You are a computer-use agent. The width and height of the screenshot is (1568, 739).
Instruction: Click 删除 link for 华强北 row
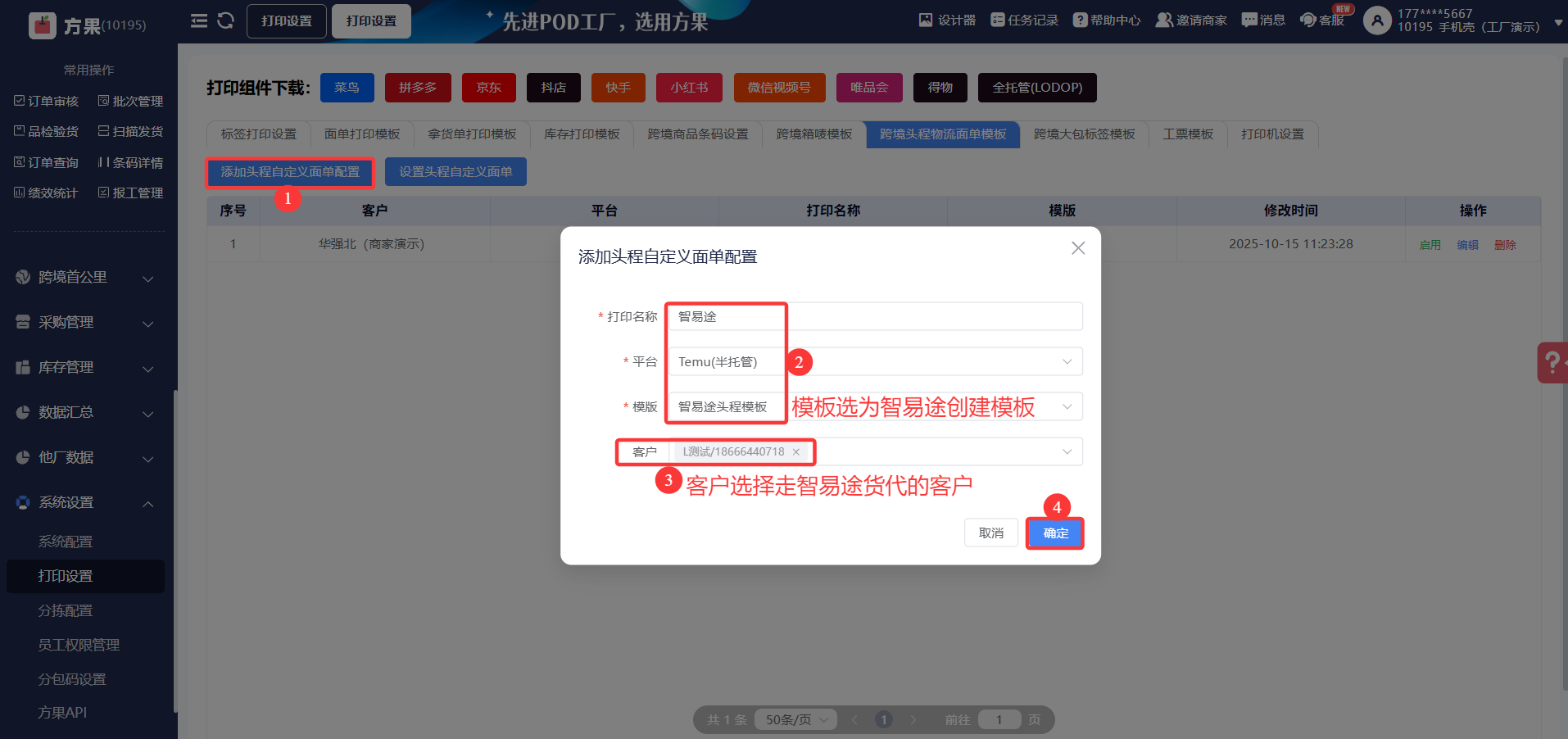coord(1505,245)
